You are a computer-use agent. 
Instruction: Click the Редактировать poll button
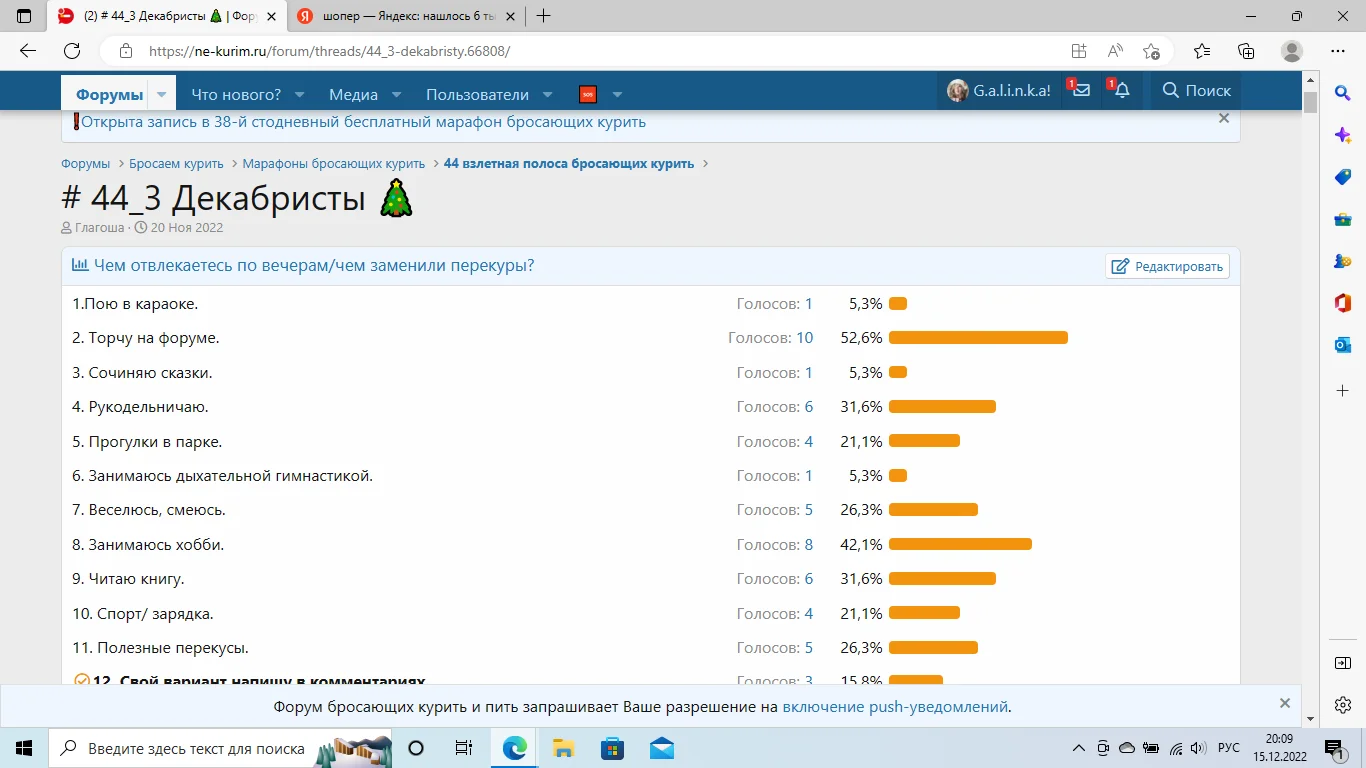coord(1167,266)
